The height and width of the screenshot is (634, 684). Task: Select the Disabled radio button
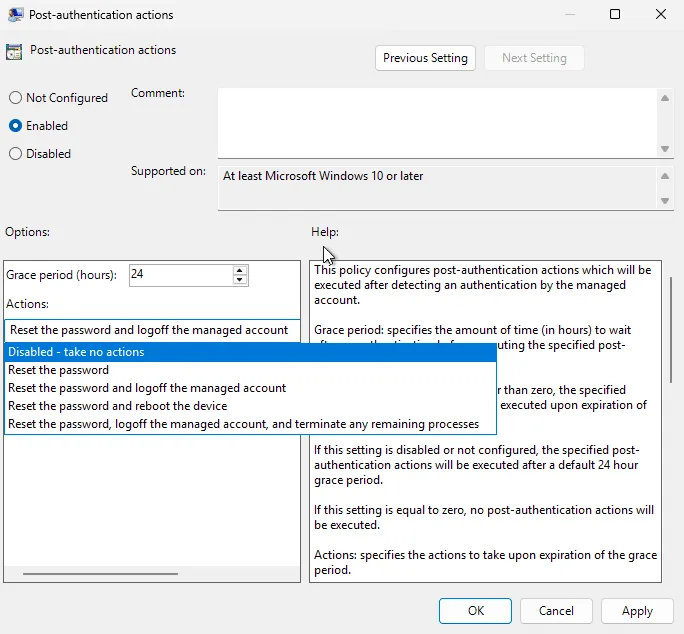coord(15,154)
